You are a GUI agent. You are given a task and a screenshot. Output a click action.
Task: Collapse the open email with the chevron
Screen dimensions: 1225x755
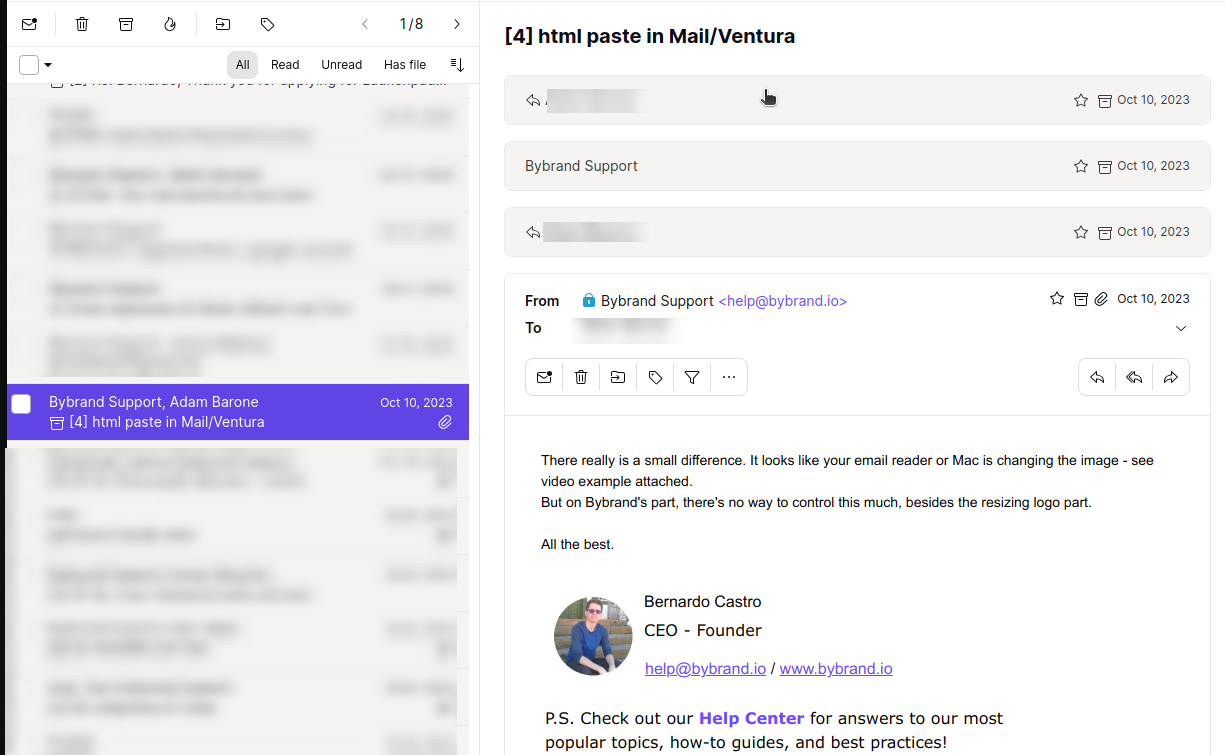pyautogui.click(x=1181, y=328)
